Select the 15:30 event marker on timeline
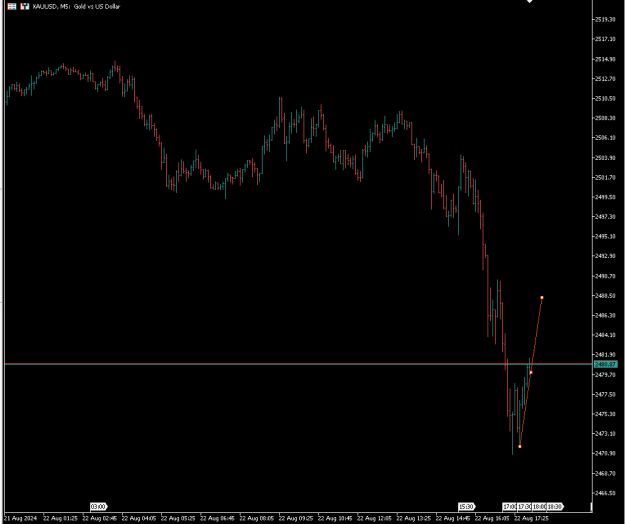This screenshot has height=524, width=625. point(467,506)
